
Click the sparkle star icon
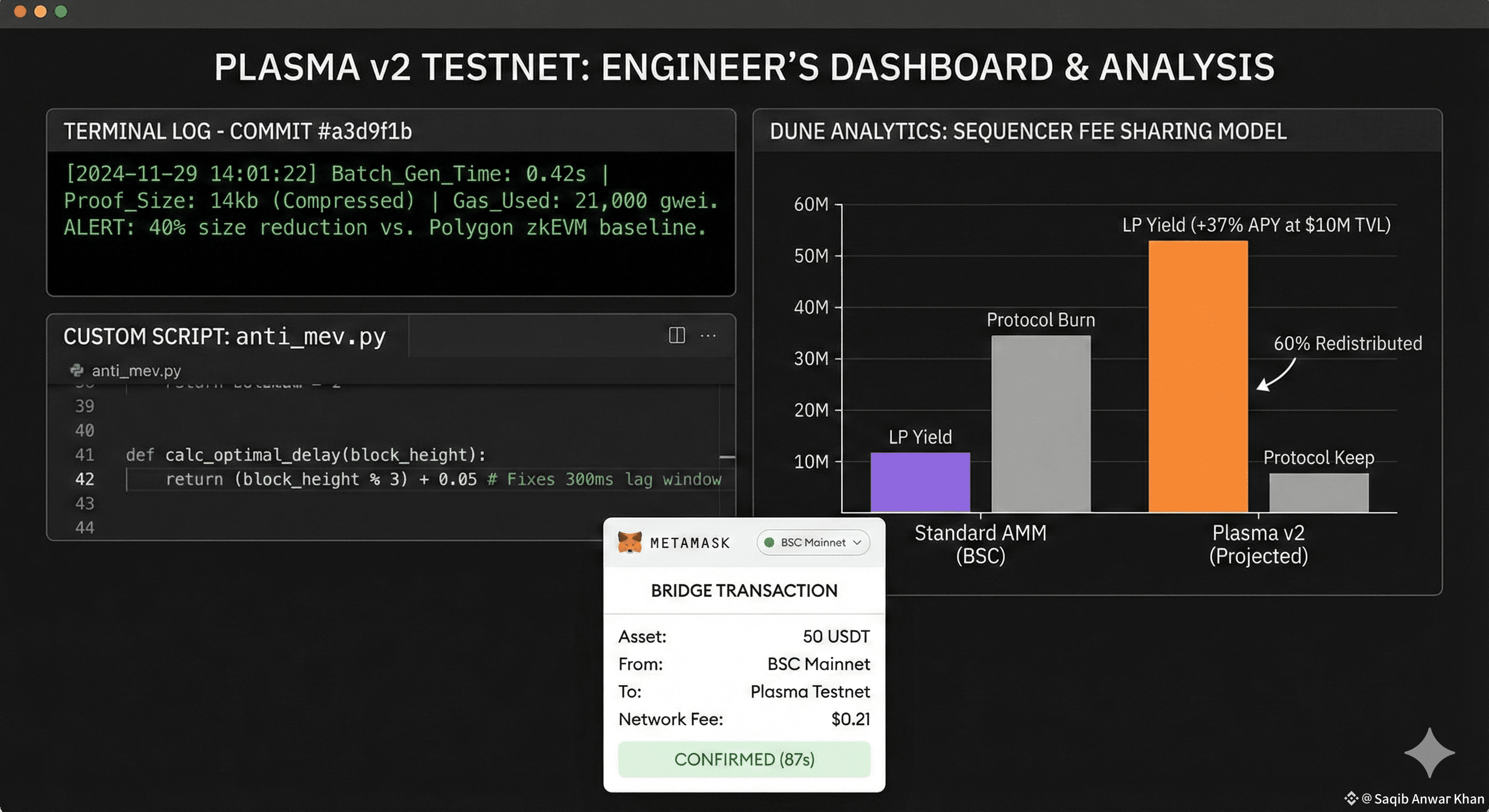click(1429, 752)
